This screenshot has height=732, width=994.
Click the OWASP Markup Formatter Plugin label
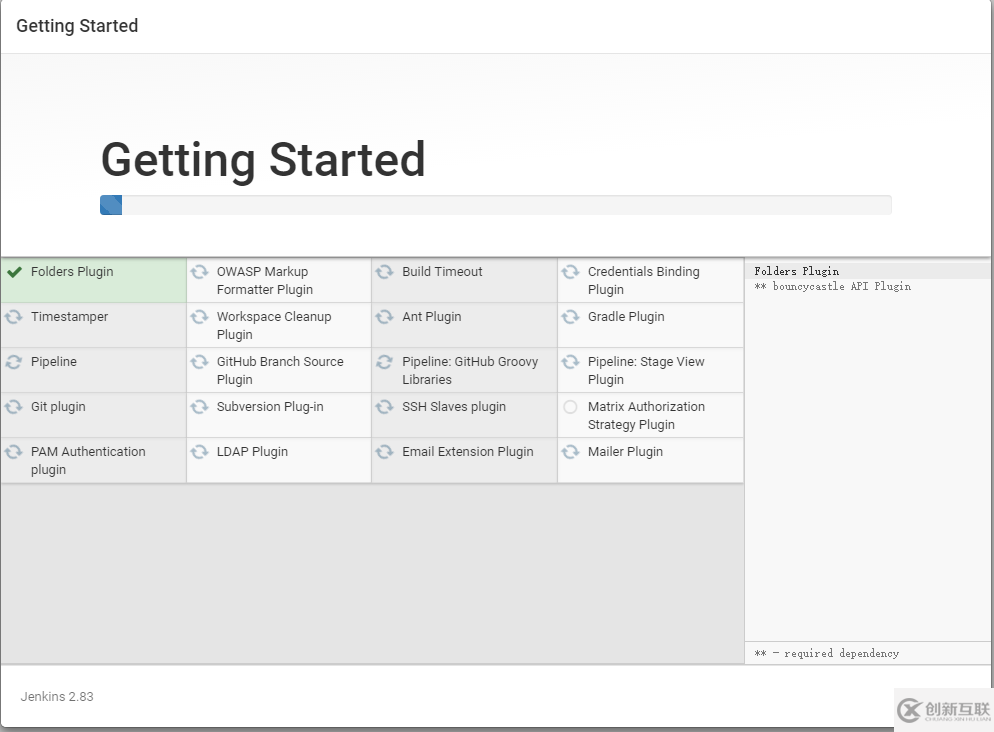[264, 281]
